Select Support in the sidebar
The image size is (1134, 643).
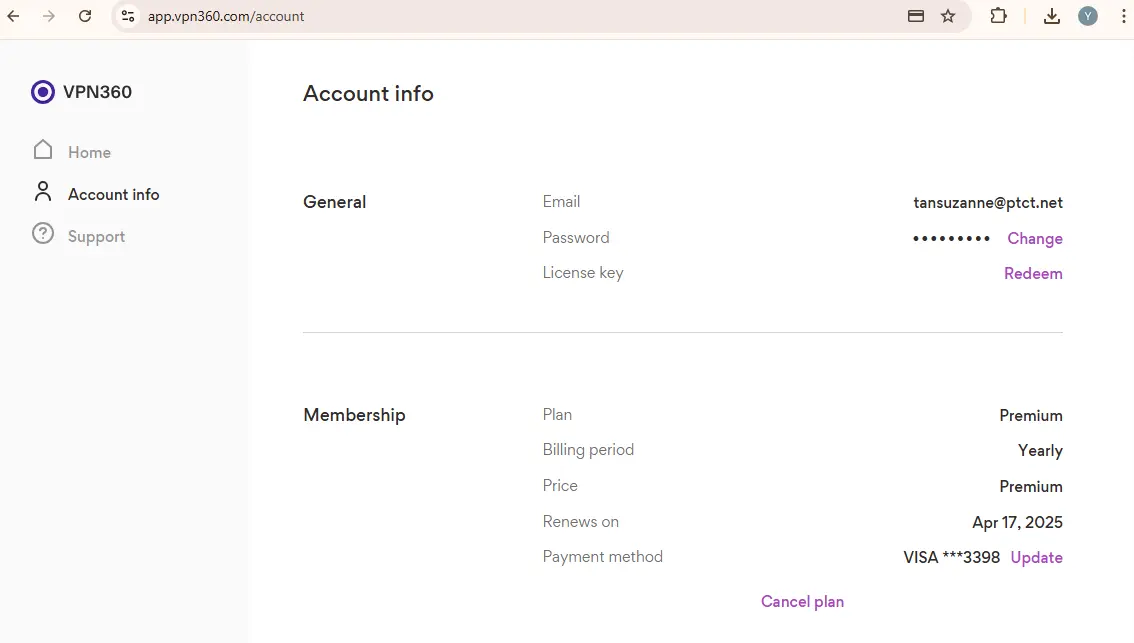pyautogui.click(x=96, y=237)
